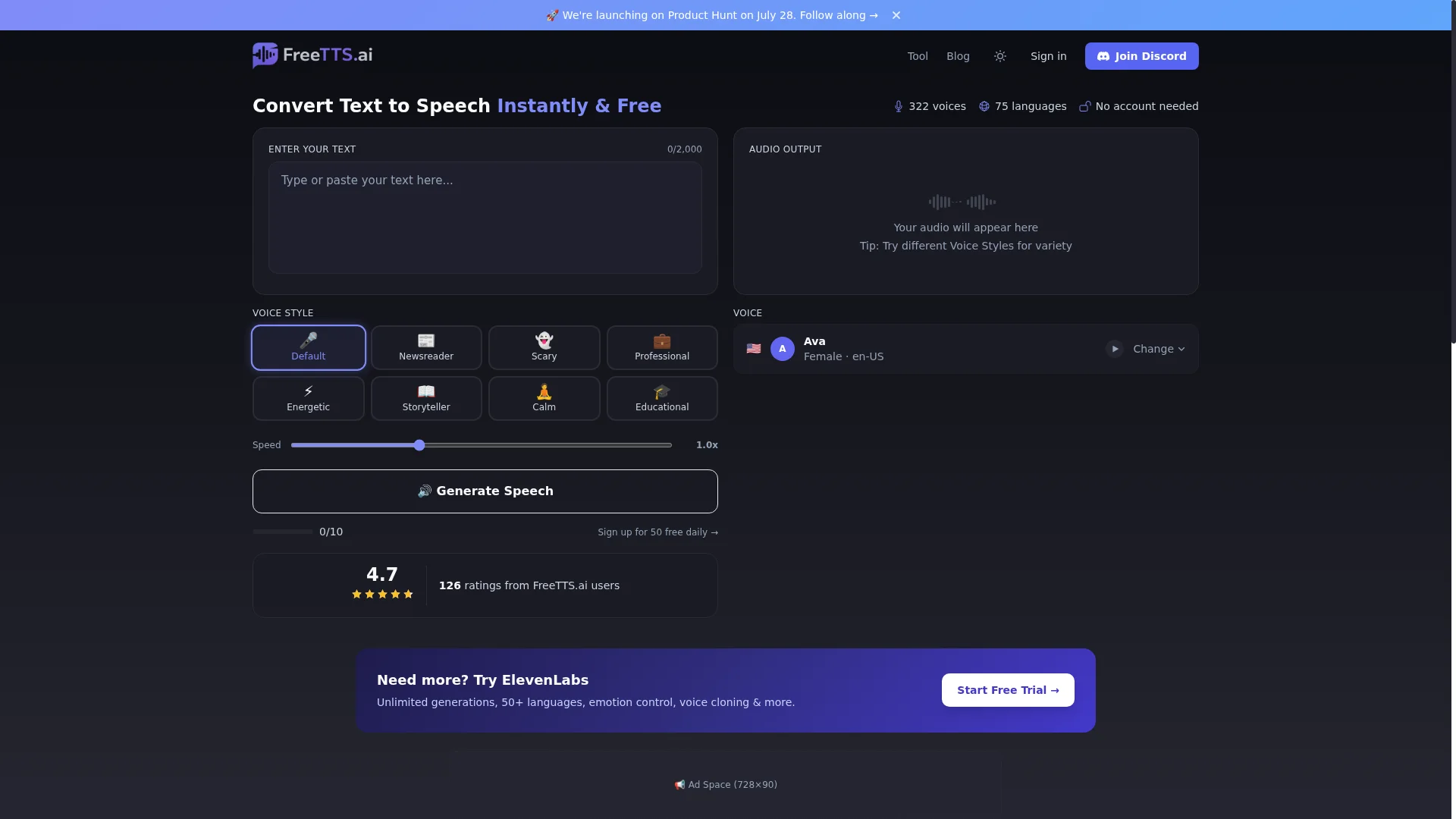Click the US flag icon for Ava
Screen dimensions: 1456x819
[754, 349]
